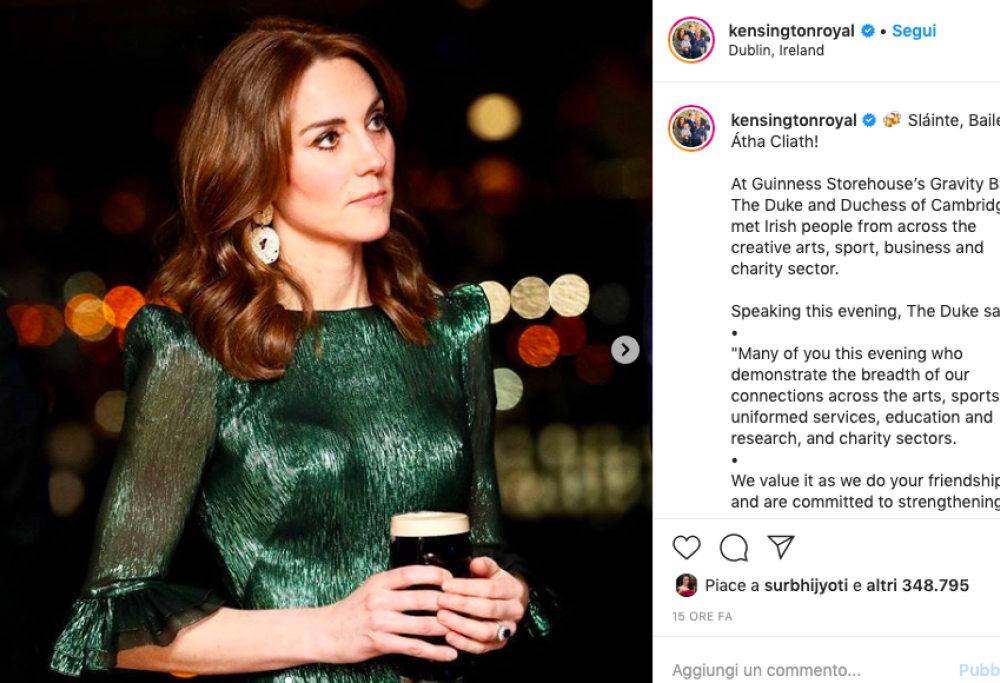Screen dimensions: 1000x683
Task: Click the verified badge next to kensingtonroyal header
Action: [866, 31]
